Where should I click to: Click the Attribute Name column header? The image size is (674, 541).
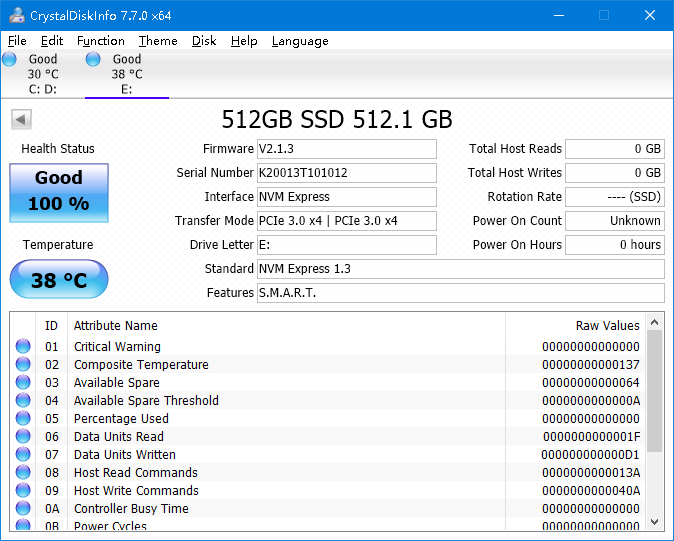click(116, 326)
